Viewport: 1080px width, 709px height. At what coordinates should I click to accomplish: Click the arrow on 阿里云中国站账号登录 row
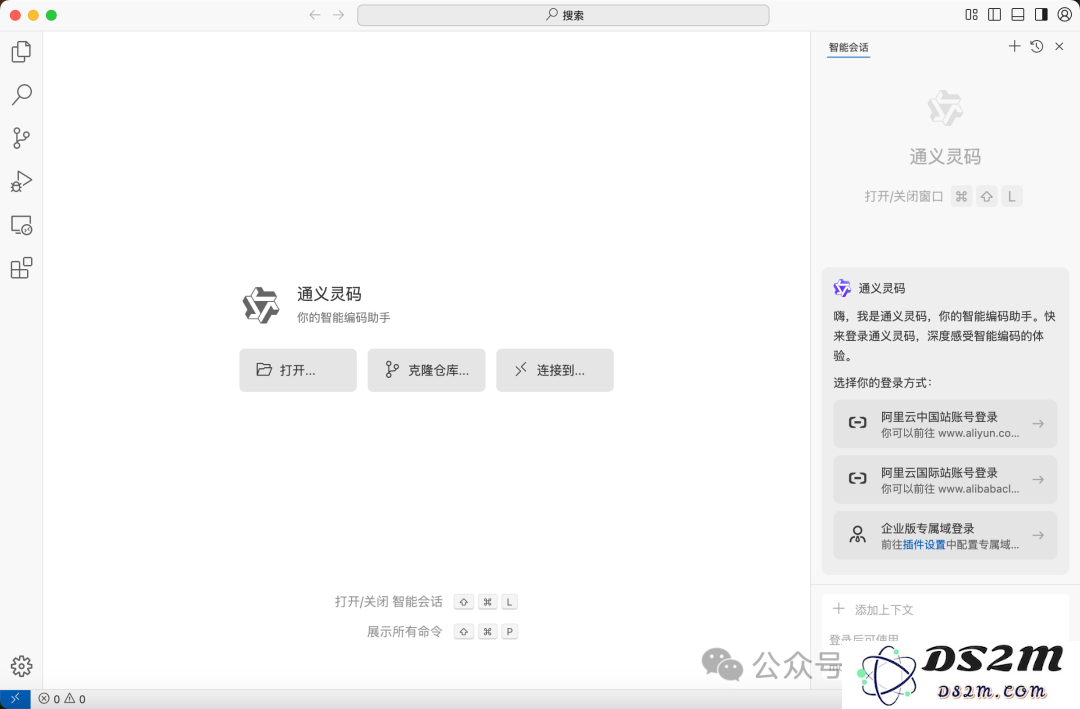click(1038, 424)
